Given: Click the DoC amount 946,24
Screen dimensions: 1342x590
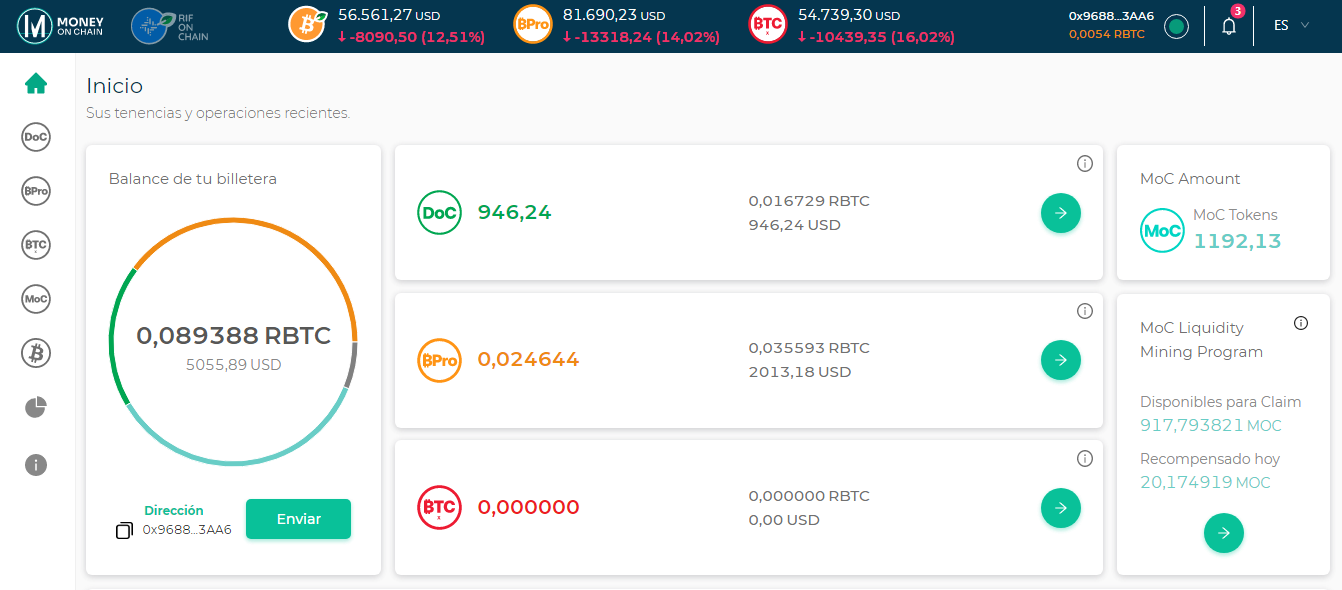Looking at the screenshot, I should coord(514,212).
